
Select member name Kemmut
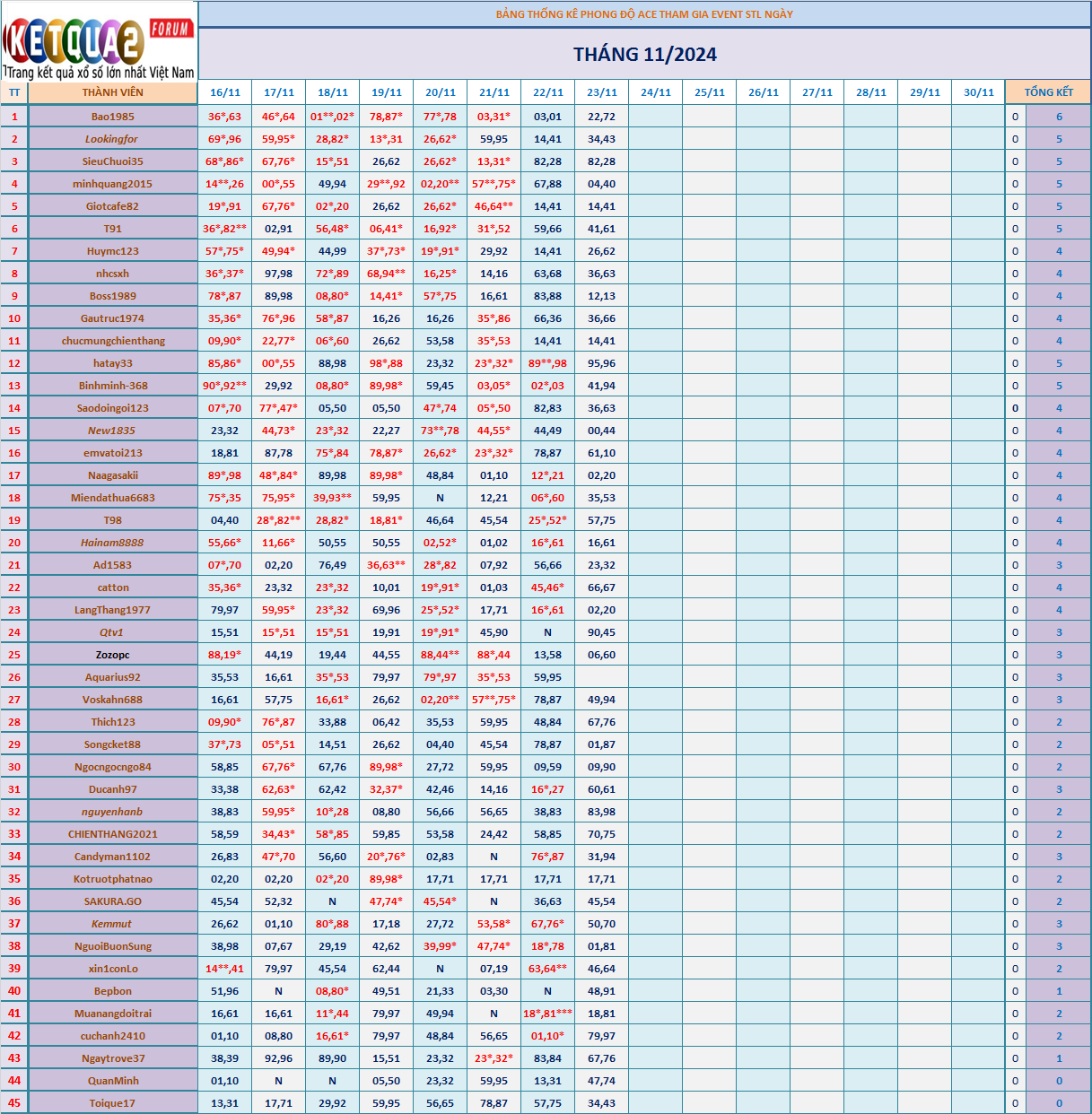tap(113, 924)
